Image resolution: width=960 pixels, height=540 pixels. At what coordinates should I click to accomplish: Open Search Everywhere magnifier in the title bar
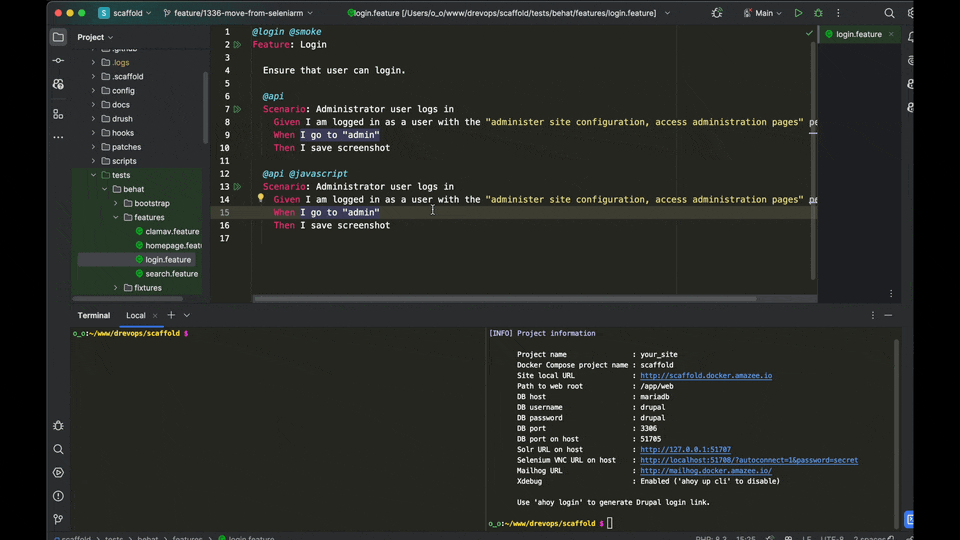click(889, 13)
